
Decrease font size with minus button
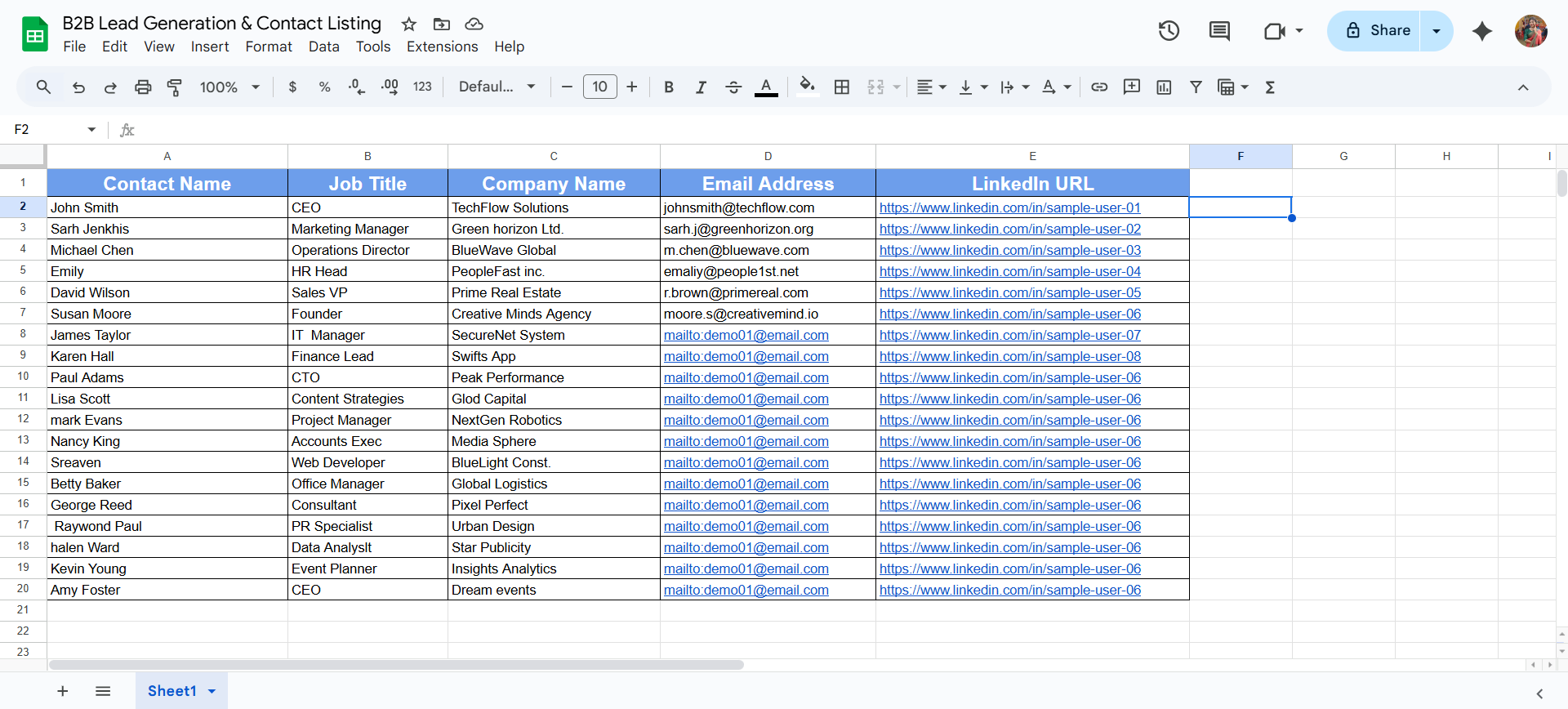coord(567,87)
